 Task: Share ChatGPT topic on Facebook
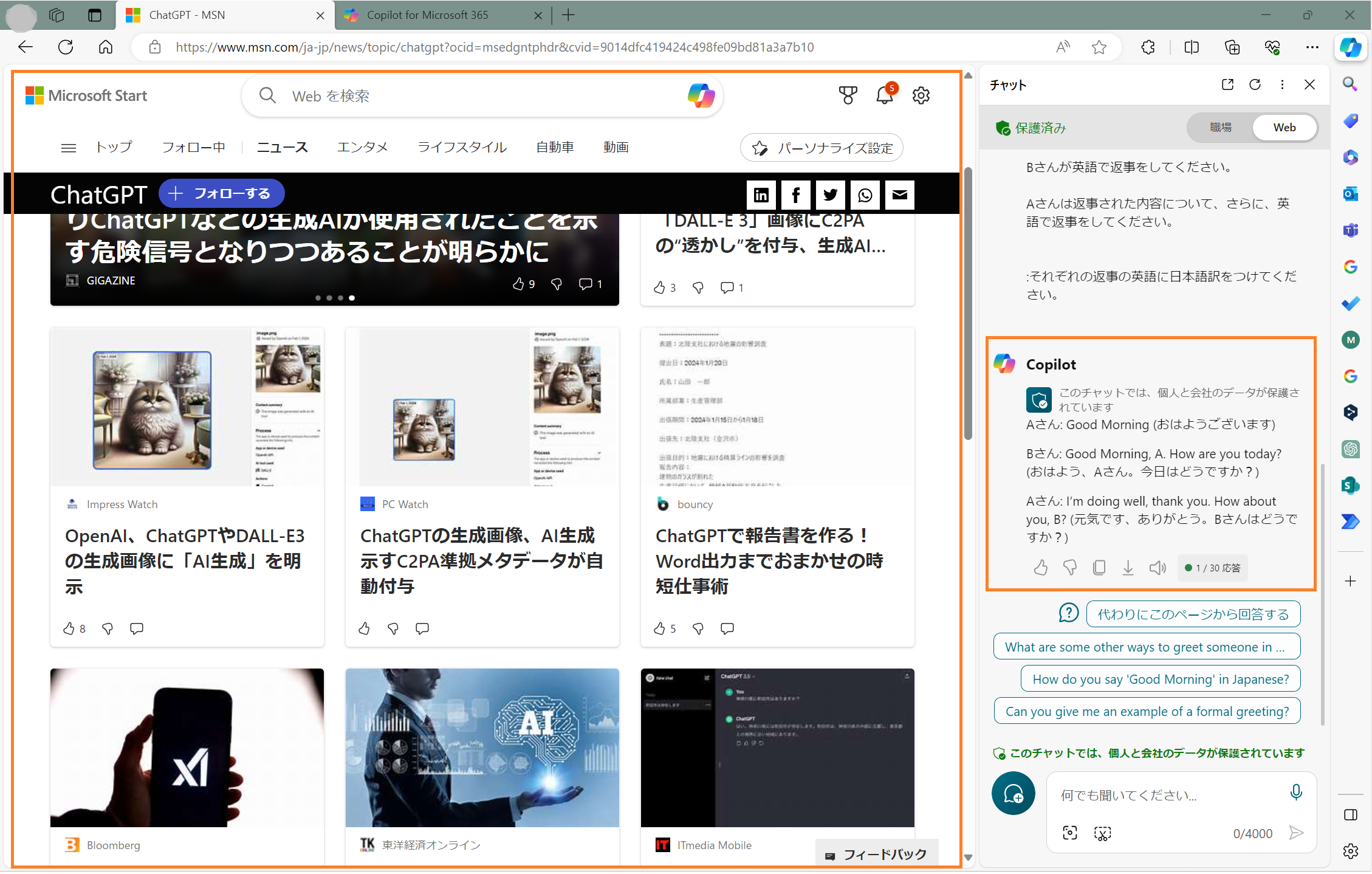(795, 194)
